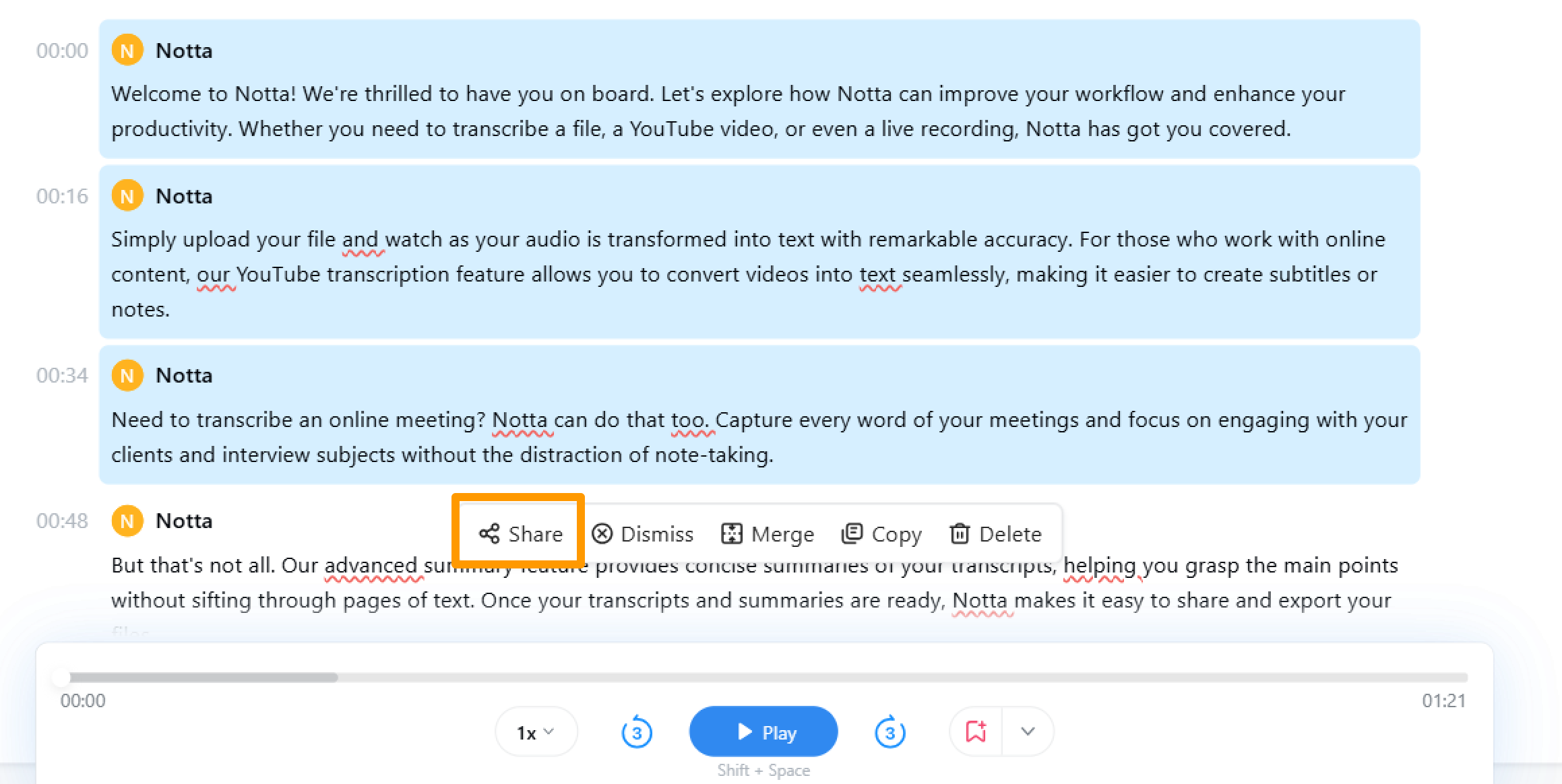Image resolution: width=1562 pixels, height=784 pixels.
Task: Click the Notta speaker name at 00:48
Action: point(184,521)
